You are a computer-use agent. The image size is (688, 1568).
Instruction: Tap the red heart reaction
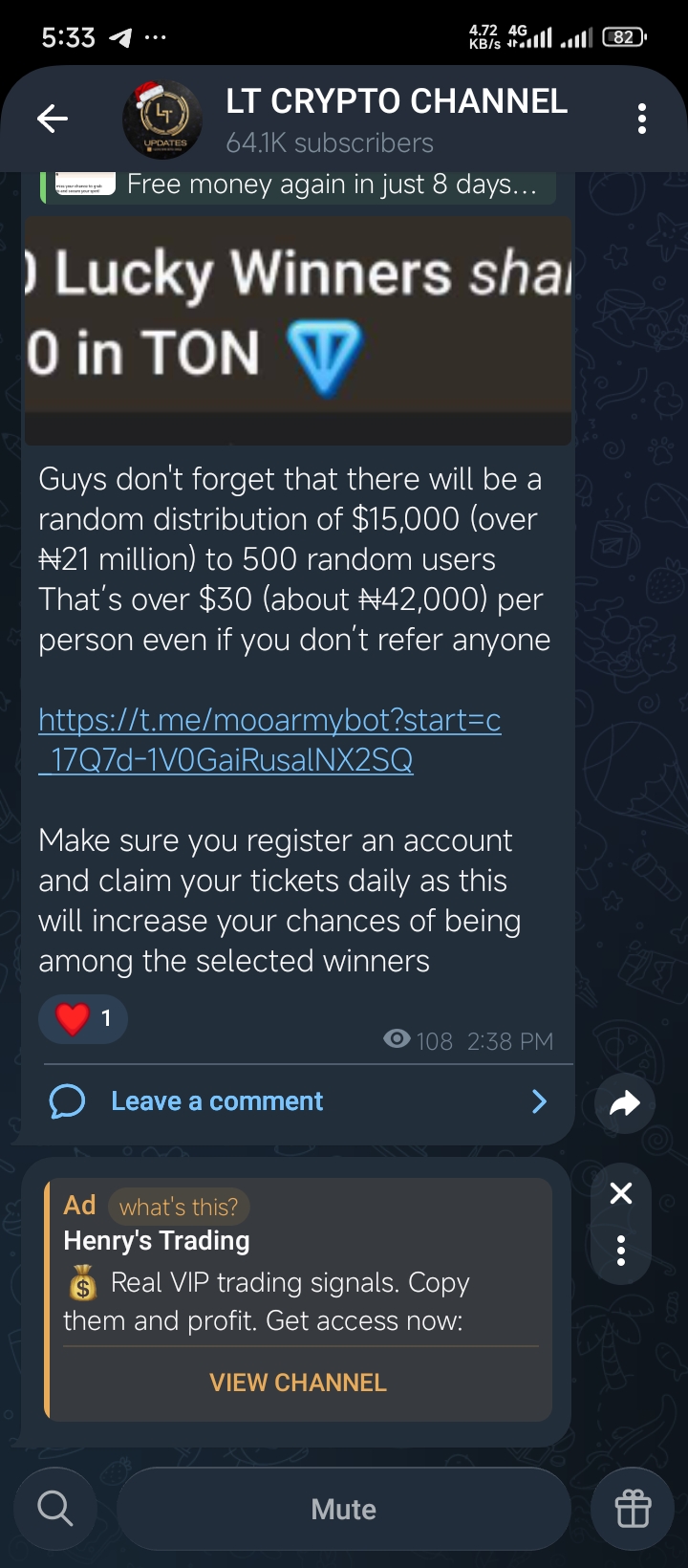click(73, 1019)
